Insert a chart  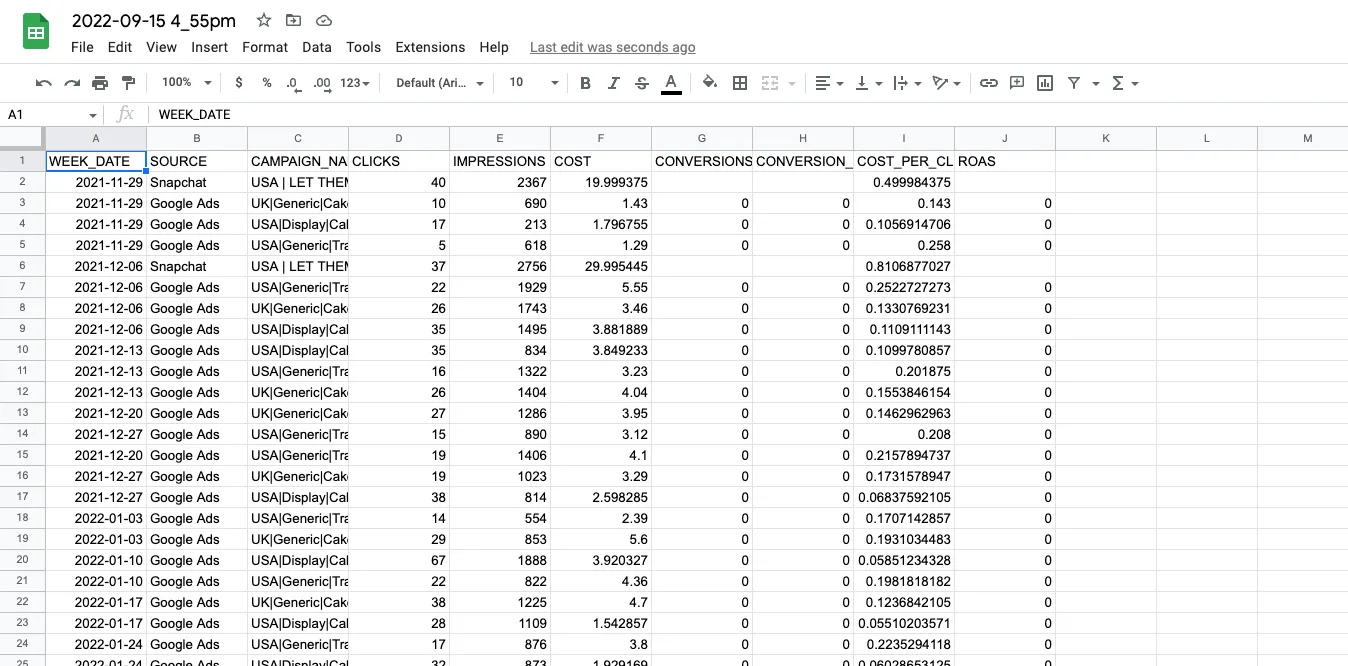[x=1045, y=83]
